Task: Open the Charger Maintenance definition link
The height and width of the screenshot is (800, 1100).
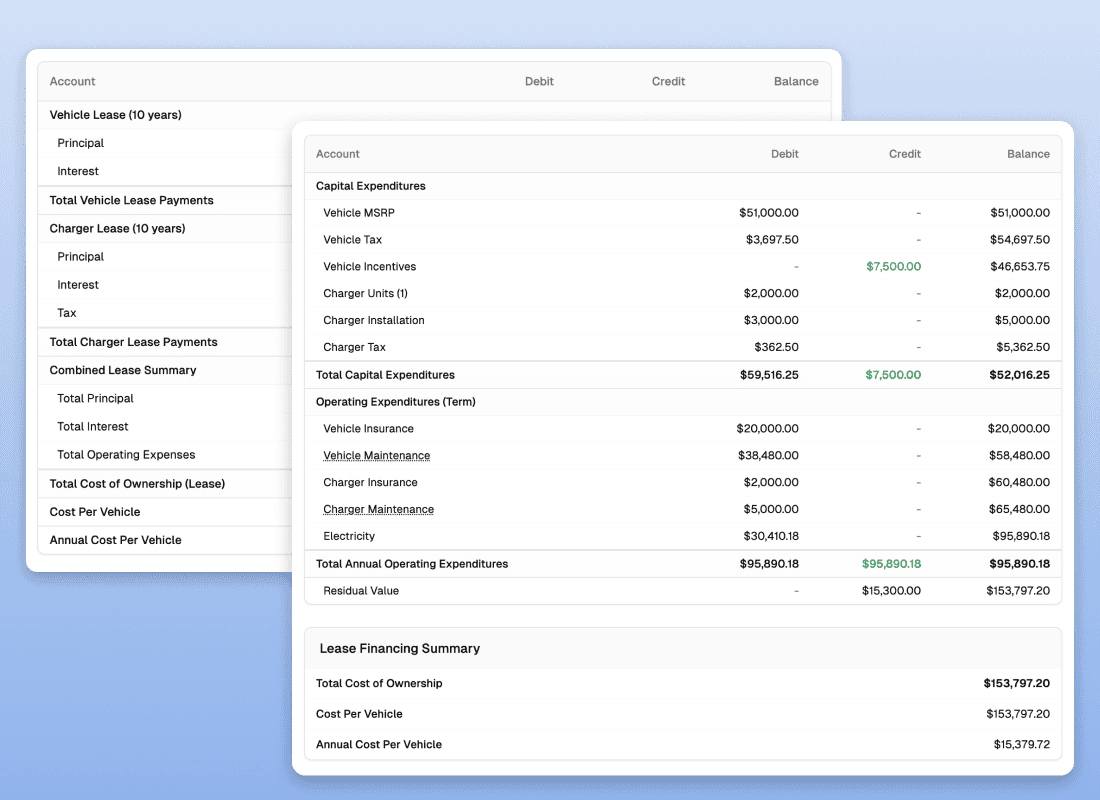Action: click(379, 509)
